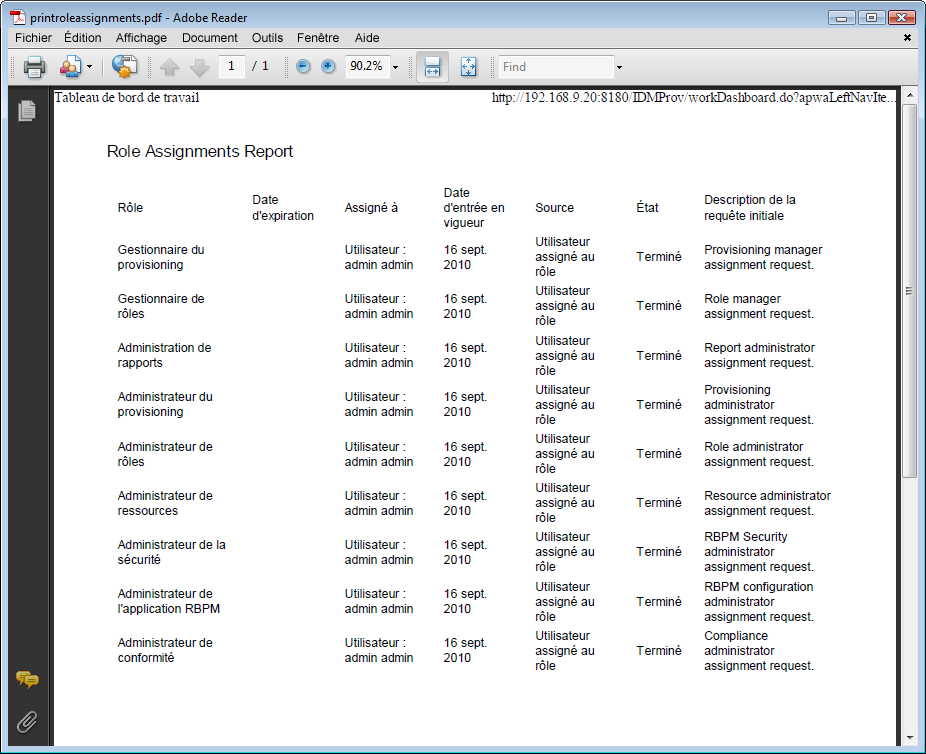Expand the Find options dropdown arrow
Screen dimensions: 926x754
(619, 67)
